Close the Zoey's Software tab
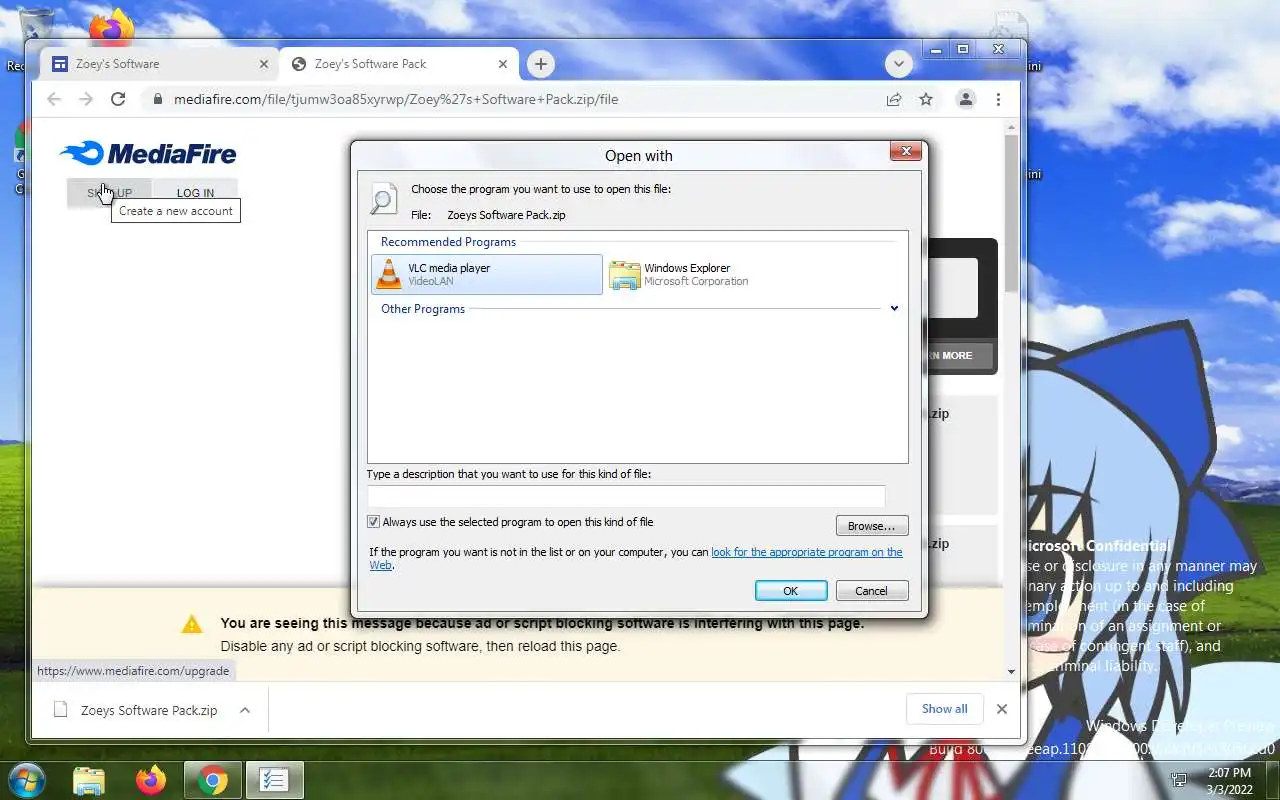Image resolution: width=1280 pixels, height=800 pixels. 264,64
